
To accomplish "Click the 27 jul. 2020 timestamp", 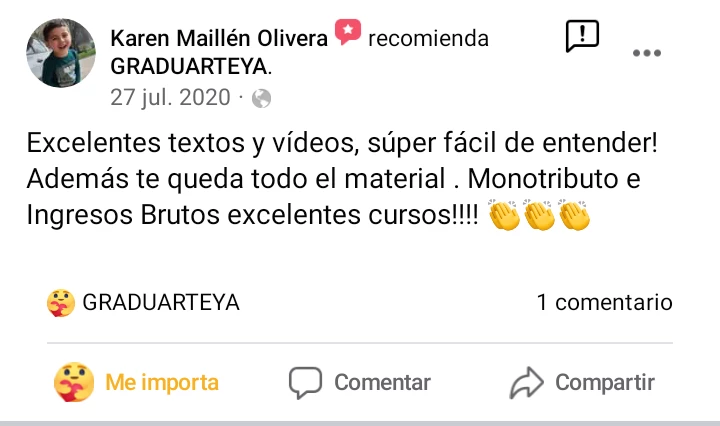I will [170, 98].
